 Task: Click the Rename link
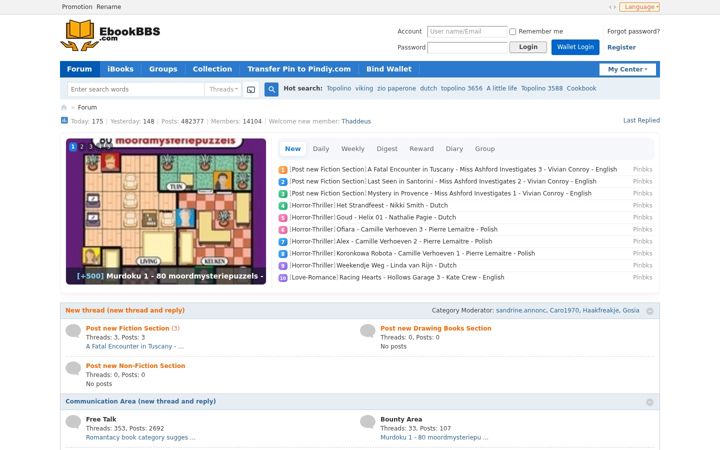tap(109, 7)
